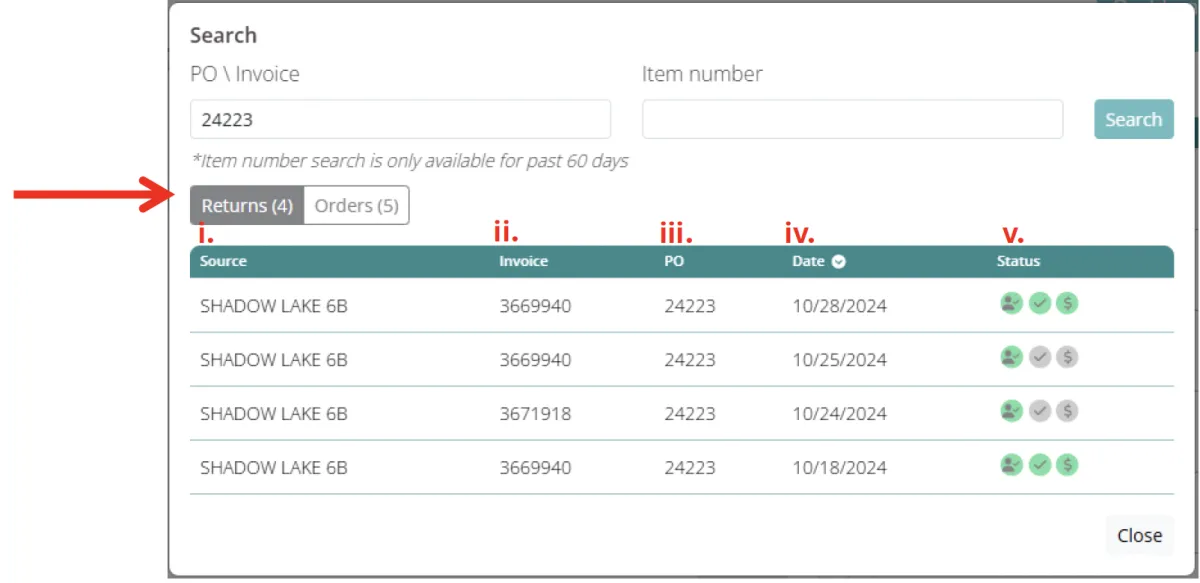Click the gray checkmark icon for the 10/24/2024 return

tap(1040, 411)
